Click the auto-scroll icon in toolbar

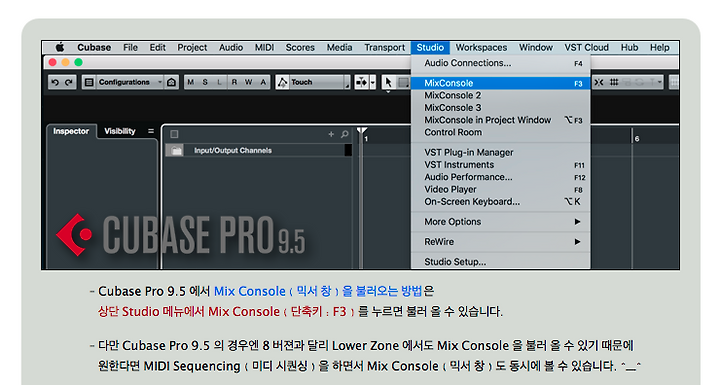pos(361,82)
